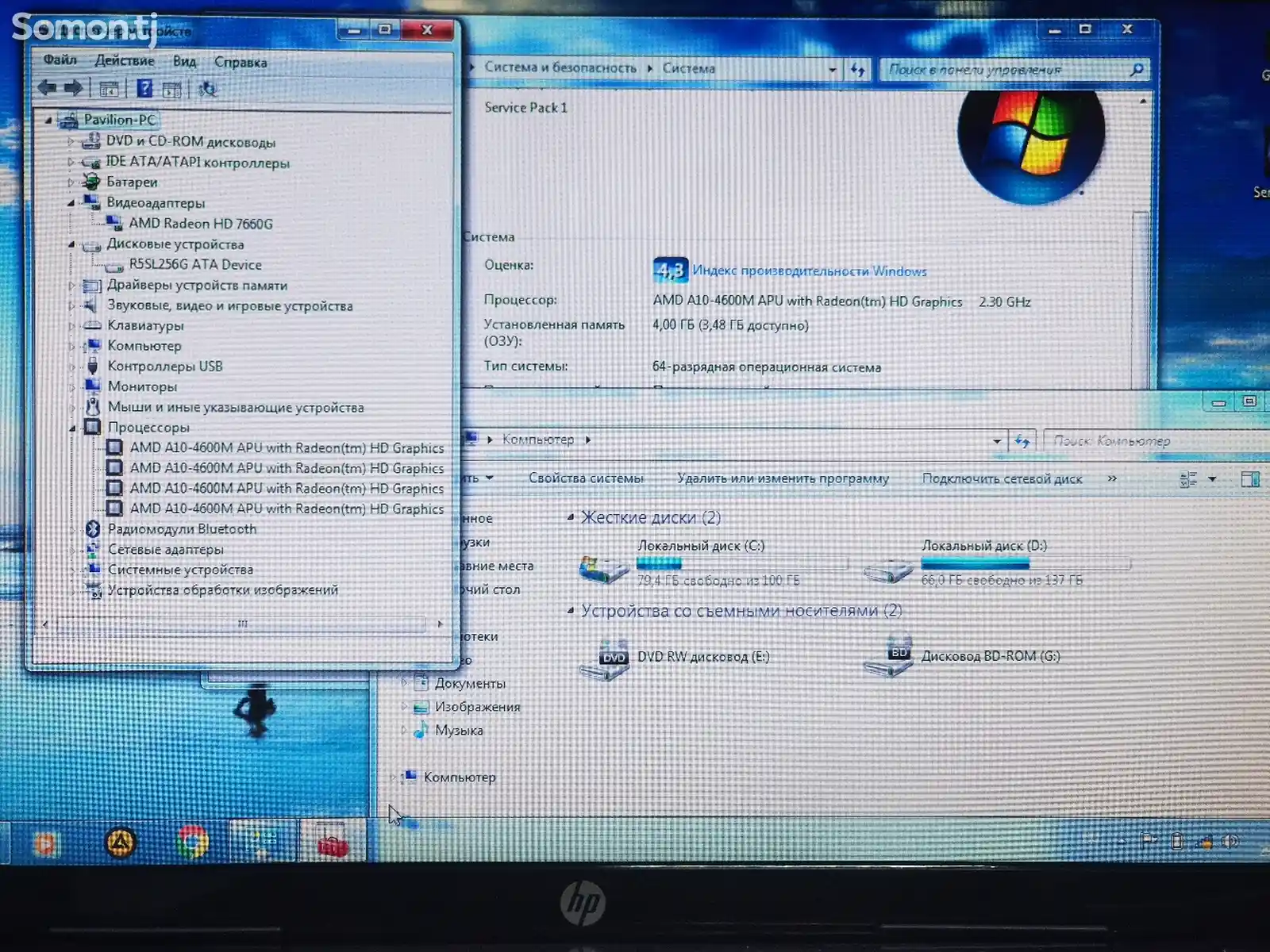Select first AMD A10-4600M processor entry icon
Image resolution: width=1270 pixels, height=952 pixels.
[x=114, y=448]
